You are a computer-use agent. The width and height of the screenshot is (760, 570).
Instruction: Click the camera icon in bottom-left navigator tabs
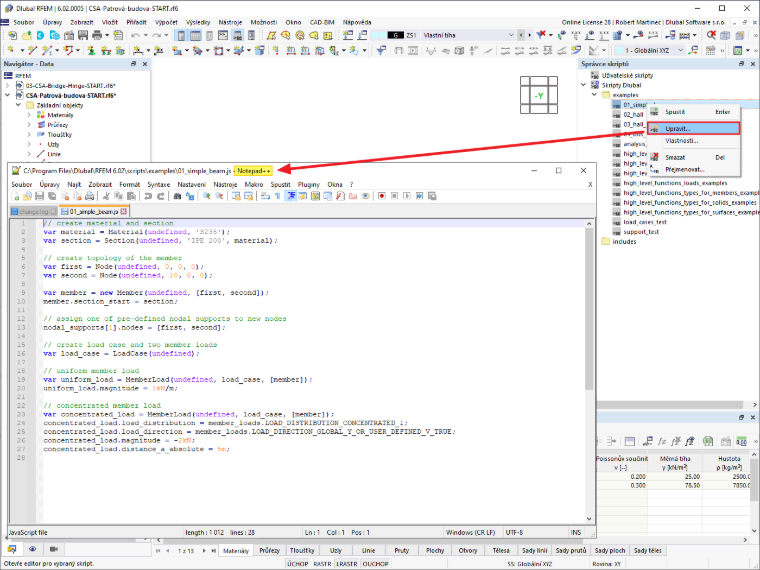(53, 549)
